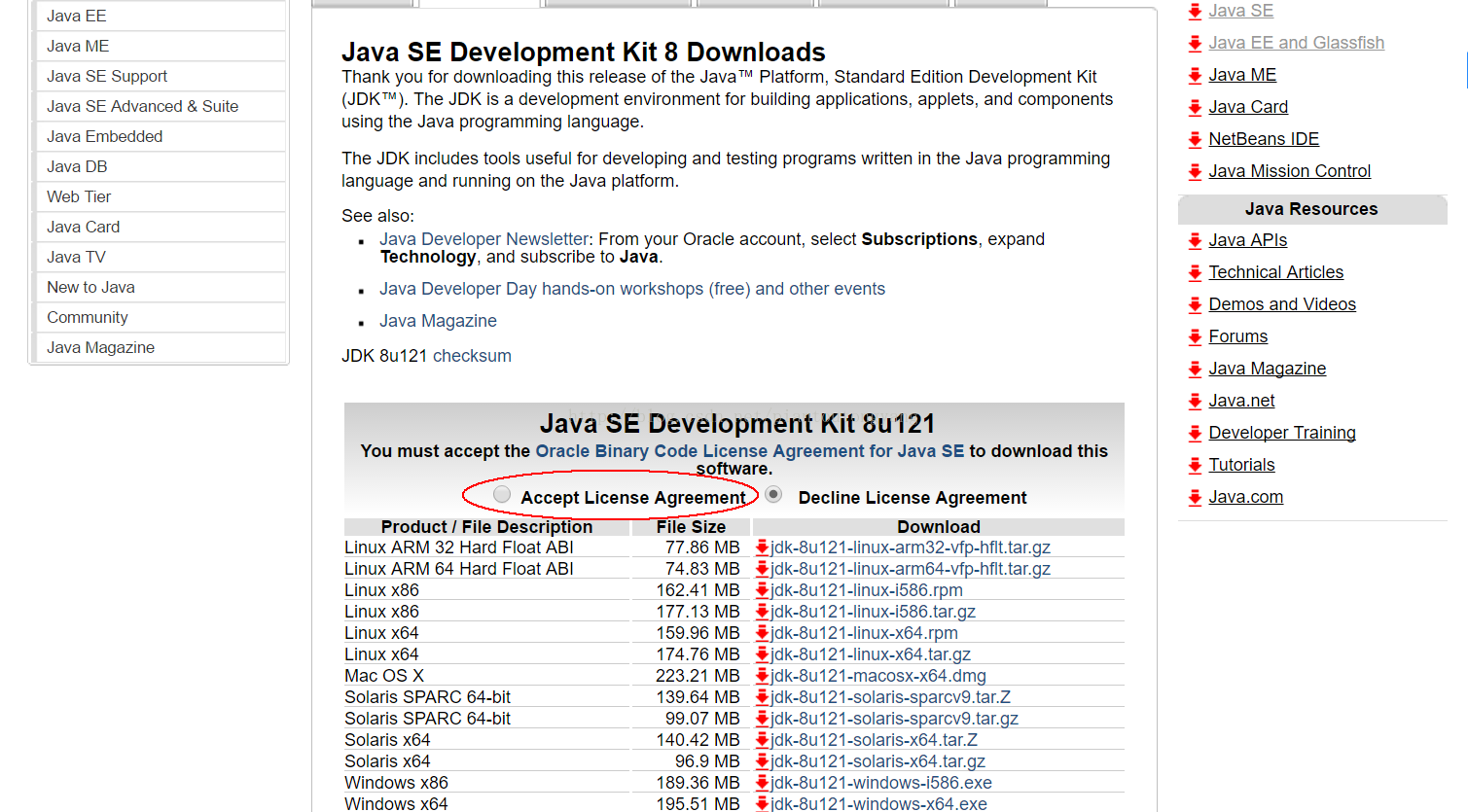
Task: Click red arrow icon next to Java Card link
Action: pos(1196,108)
